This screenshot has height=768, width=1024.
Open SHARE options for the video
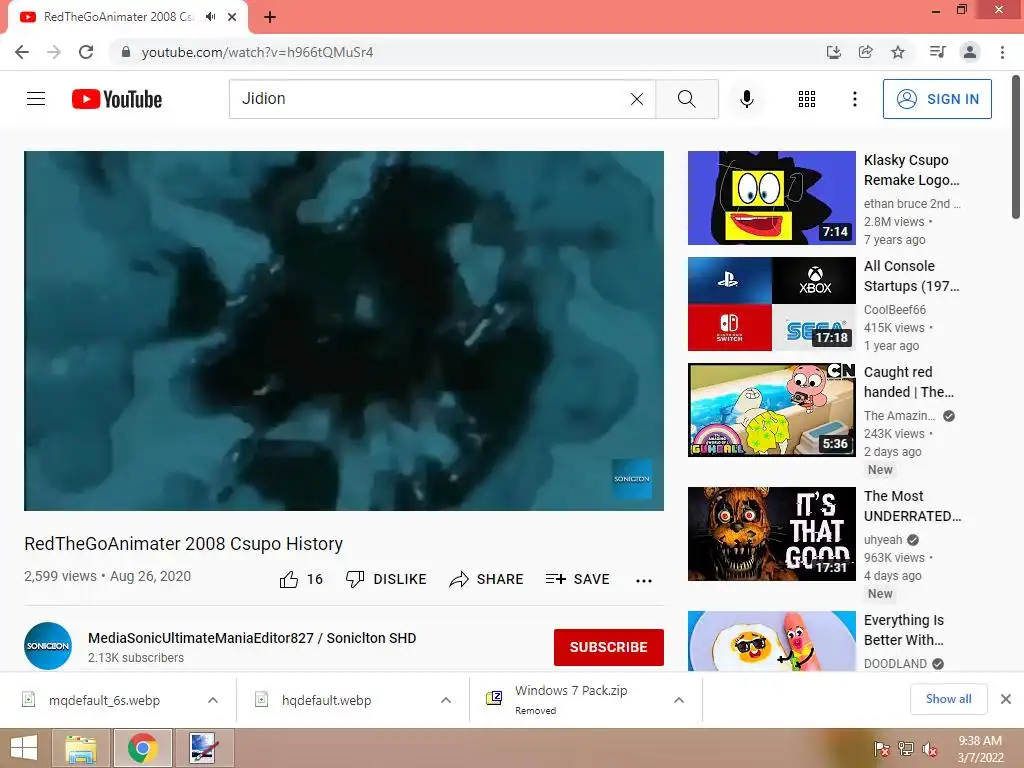(486, 579)
